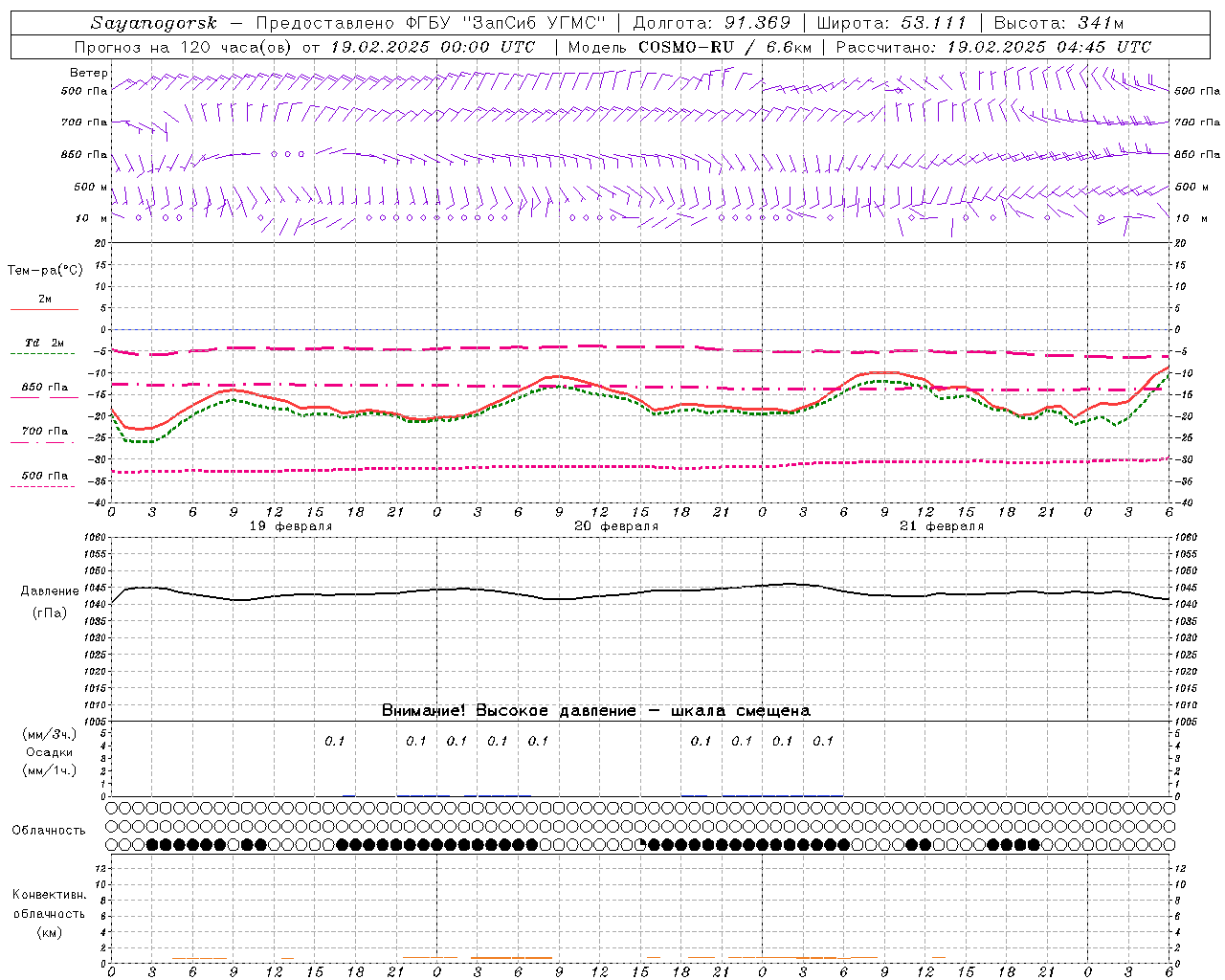
Task: Select 'Прогноз на 120 часа(ов)' forecast text
Action: (x=184, y=47)
